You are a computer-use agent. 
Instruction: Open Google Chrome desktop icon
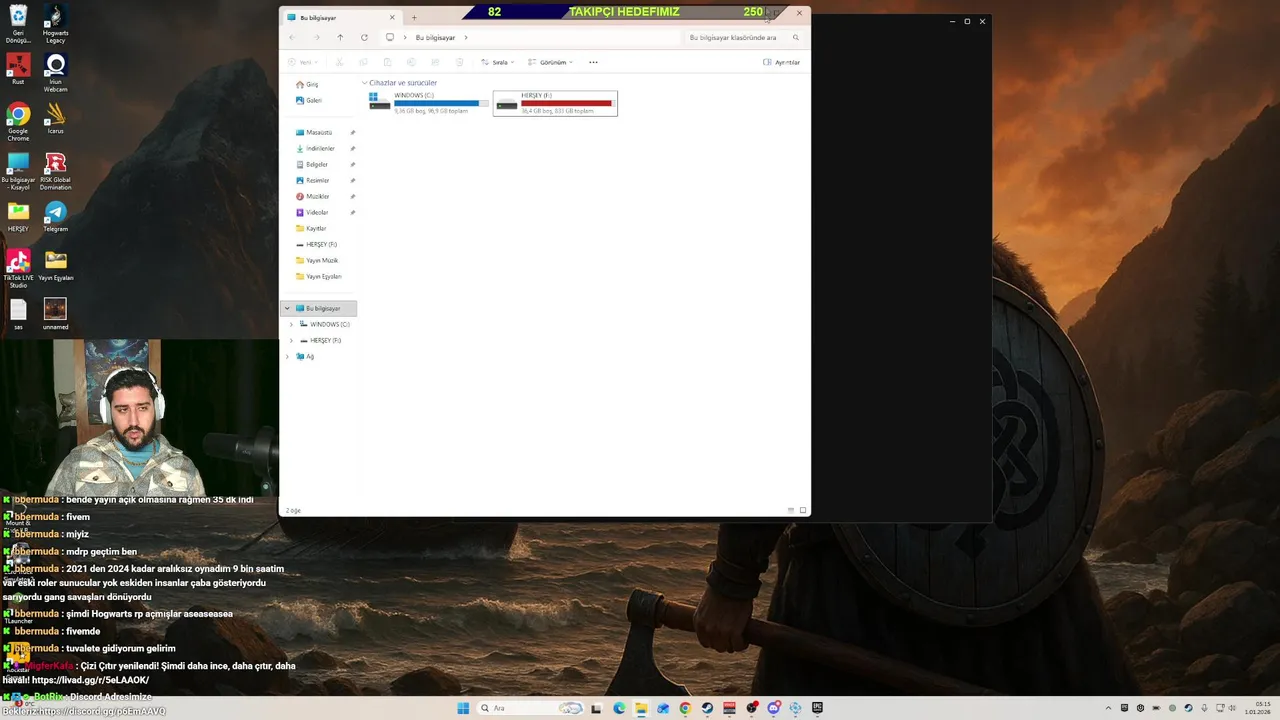pos(18,122)
